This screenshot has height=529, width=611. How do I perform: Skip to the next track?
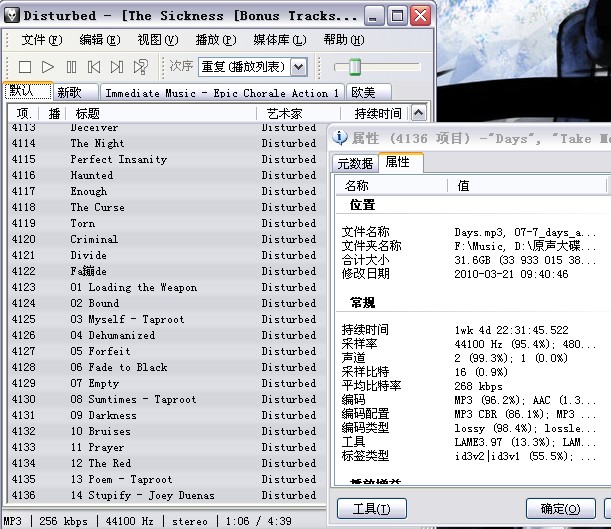coord(117,67)
